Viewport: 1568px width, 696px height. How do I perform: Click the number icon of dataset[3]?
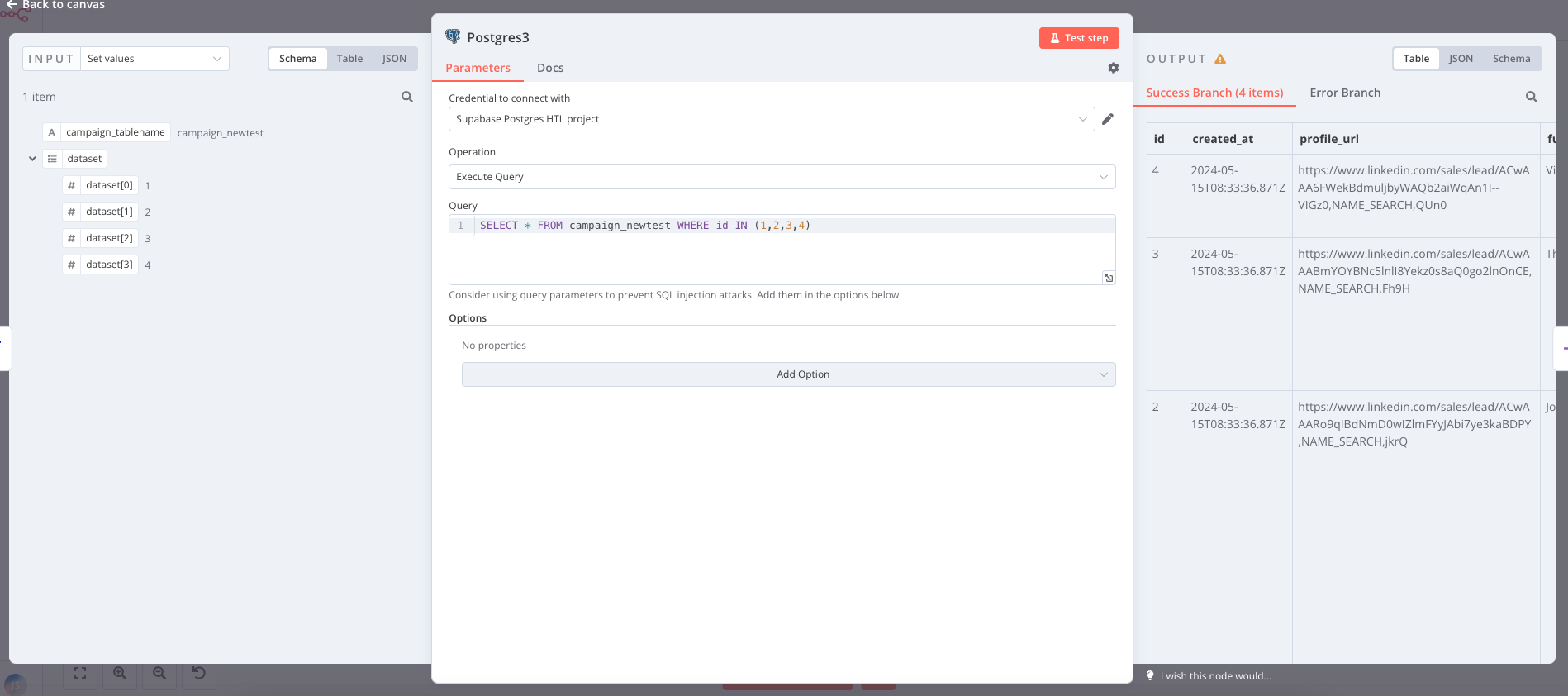click(x=72, y=265)
